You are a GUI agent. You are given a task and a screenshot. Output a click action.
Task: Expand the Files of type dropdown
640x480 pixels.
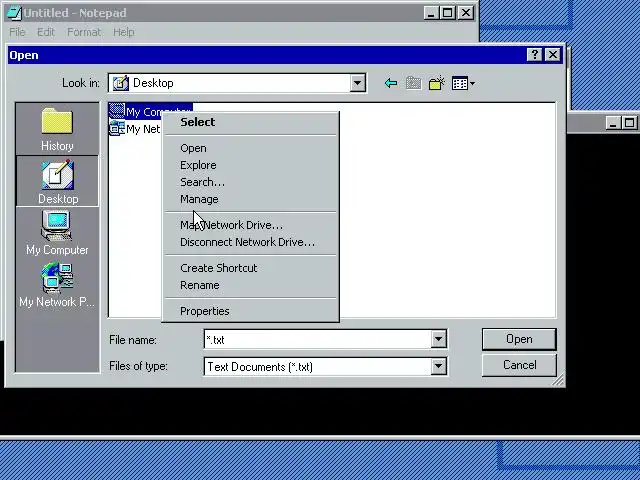[438, 366]
